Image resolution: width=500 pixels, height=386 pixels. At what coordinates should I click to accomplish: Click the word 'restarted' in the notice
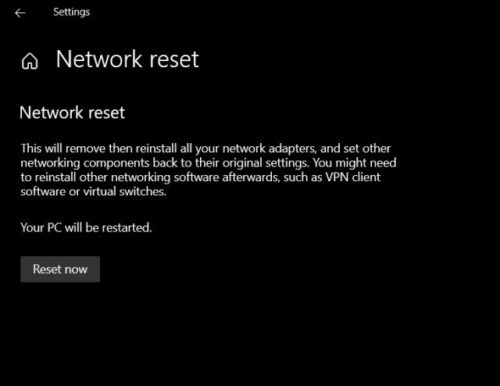[x=127, y=228]
